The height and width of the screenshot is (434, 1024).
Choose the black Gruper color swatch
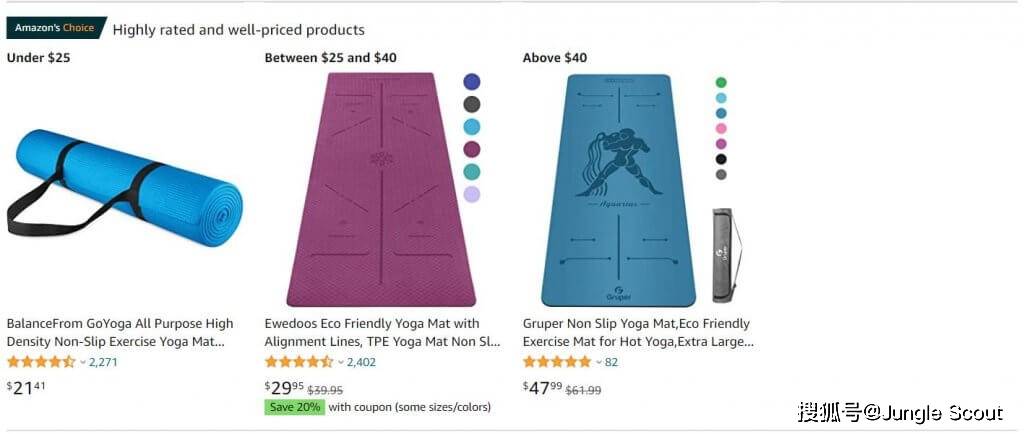point(721,159)
